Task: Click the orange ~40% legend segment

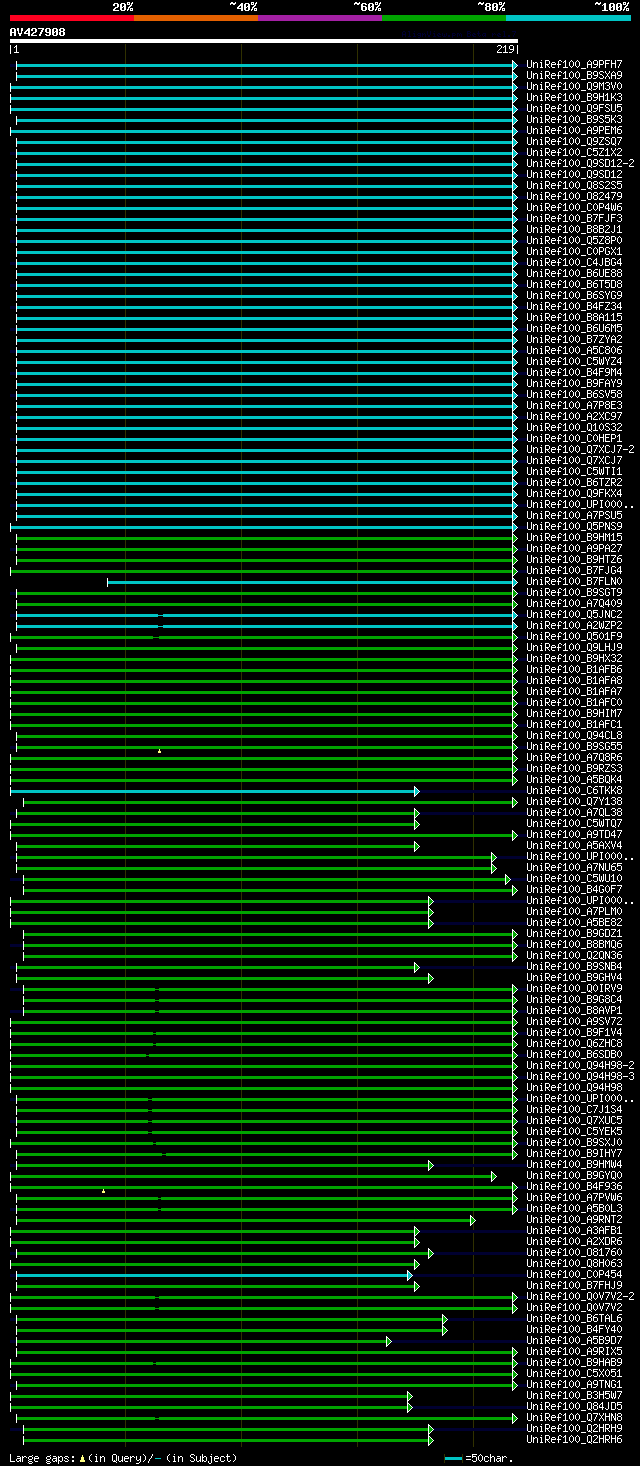Action: tap(196, 17)
